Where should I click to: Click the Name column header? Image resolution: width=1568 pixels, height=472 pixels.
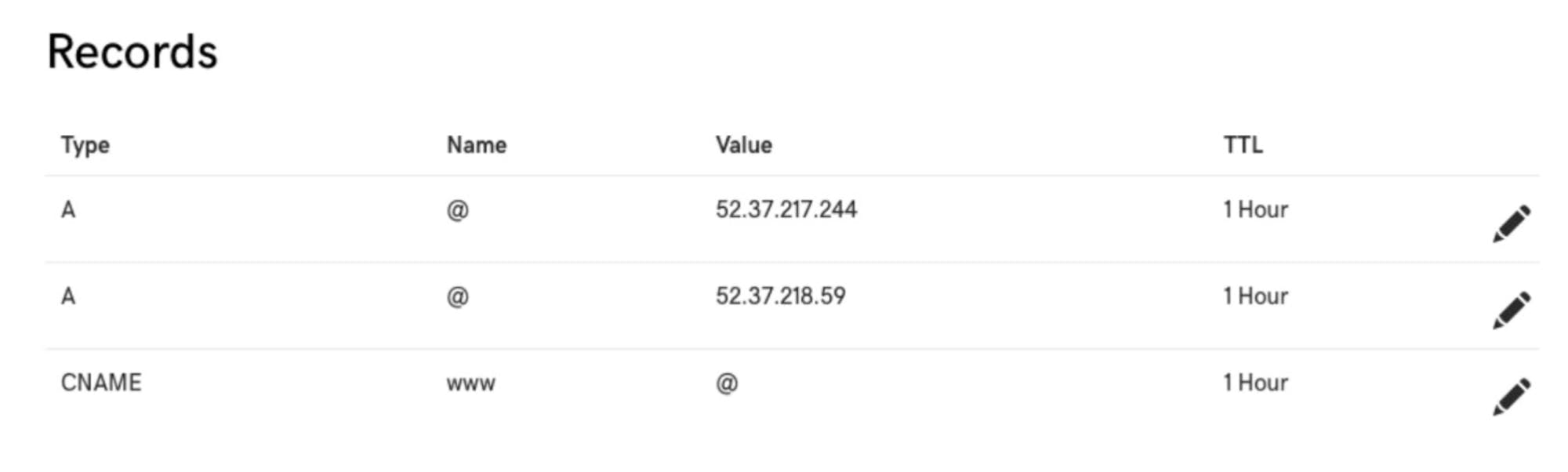477,145
